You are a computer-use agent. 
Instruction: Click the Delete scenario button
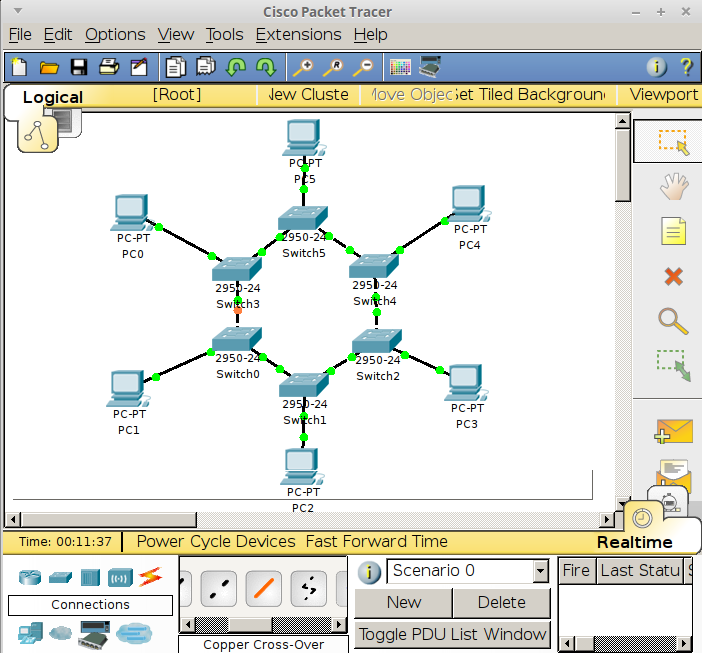501,602
